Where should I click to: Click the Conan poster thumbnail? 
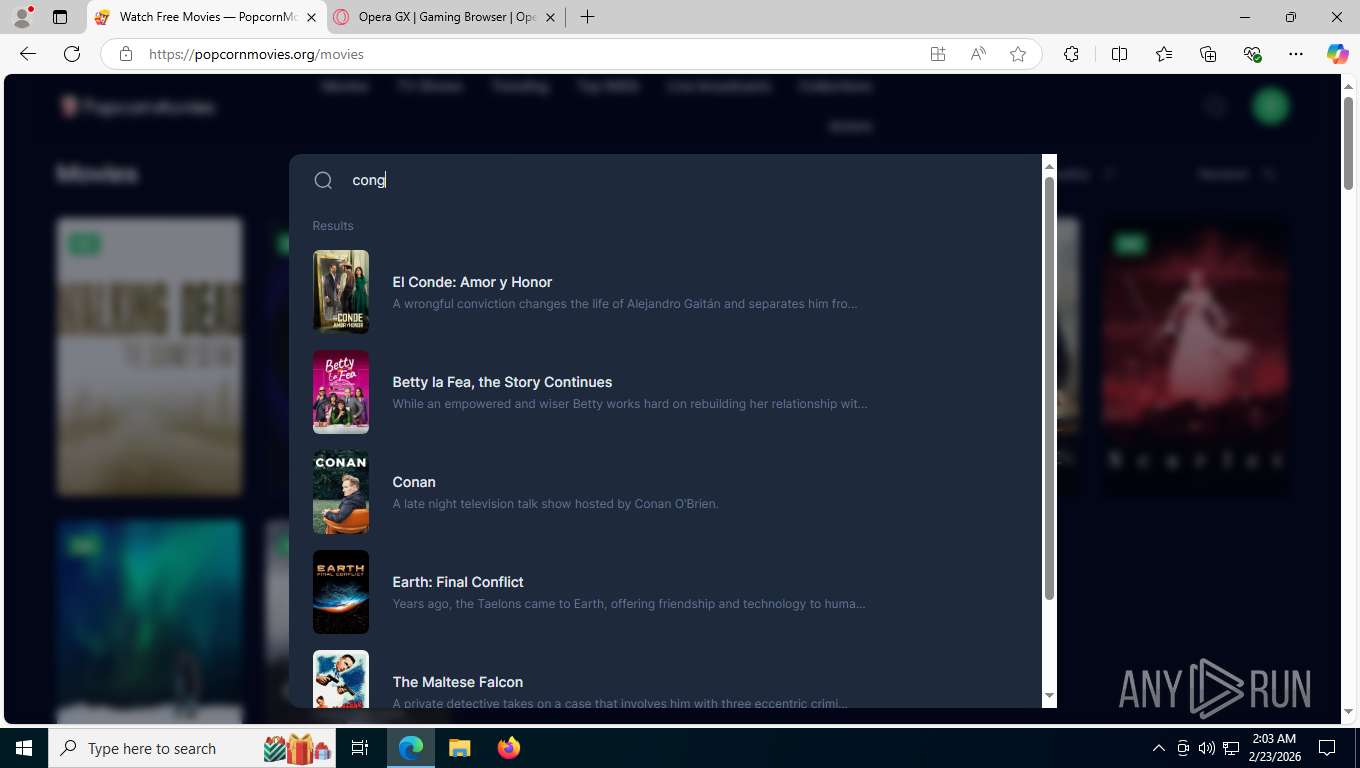[341, 492]
